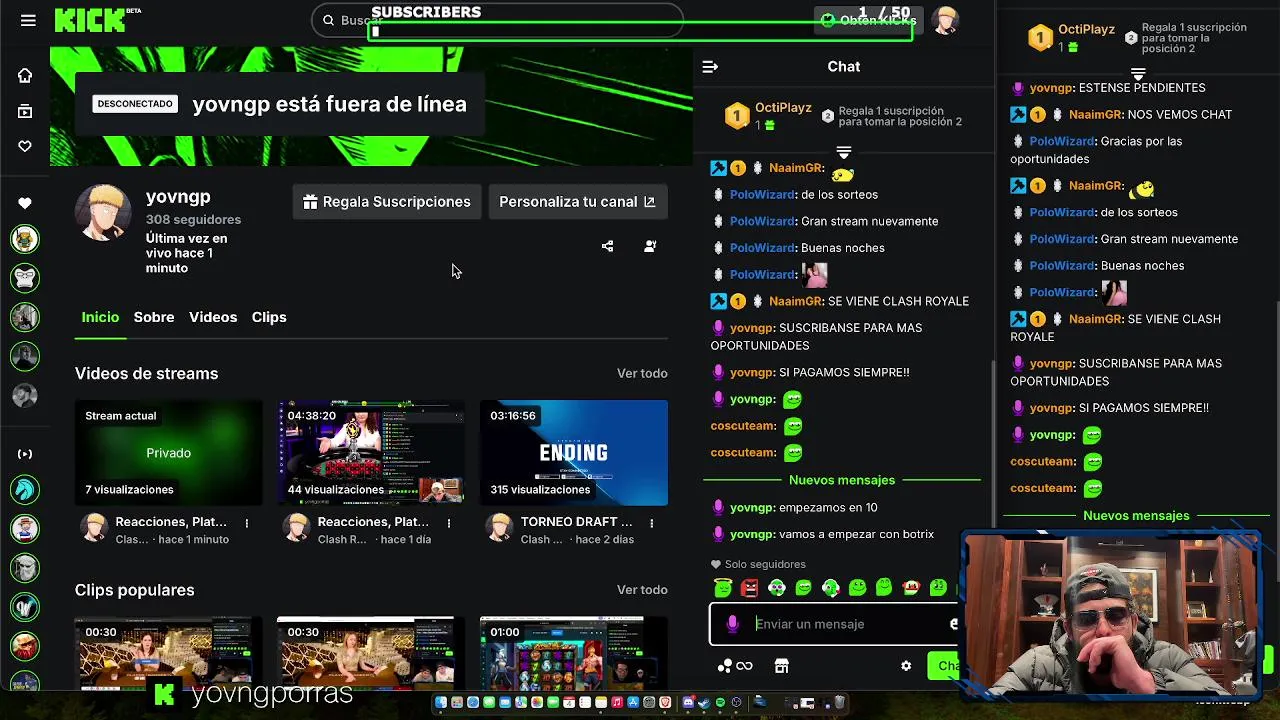Open the sidebar browse videos icon
Viewport: 1280px width, 720px height.
25,111
